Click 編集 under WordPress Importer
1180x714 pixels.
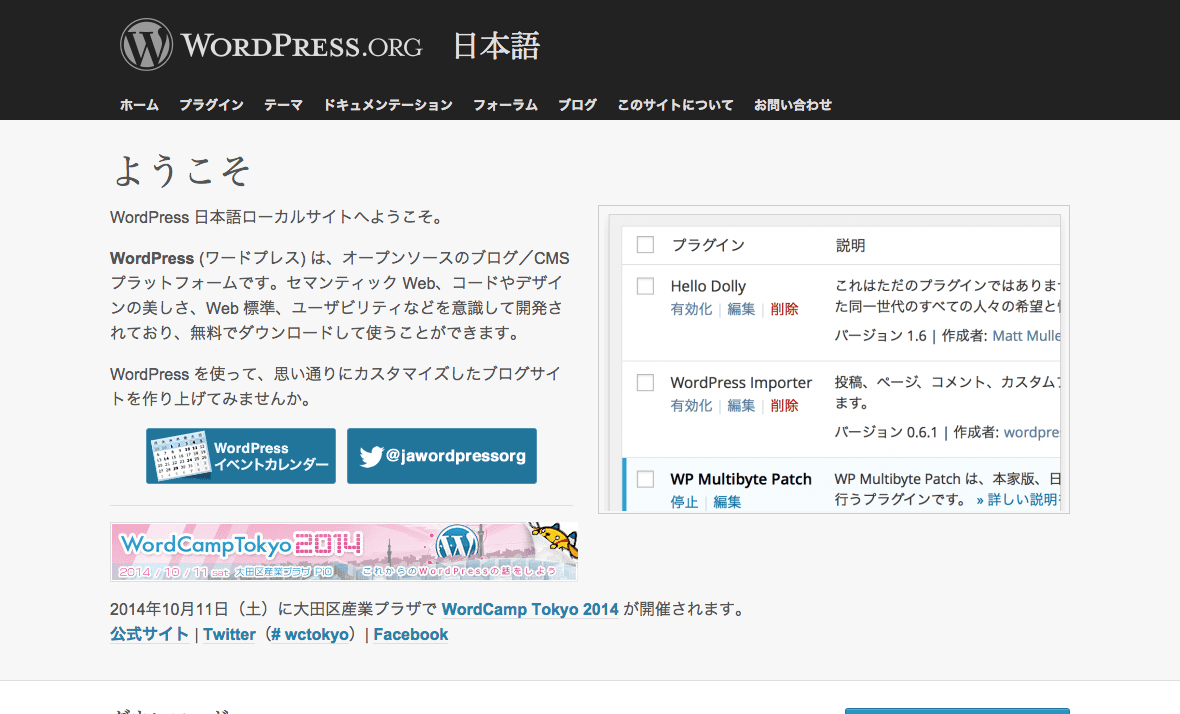point(741,405)
